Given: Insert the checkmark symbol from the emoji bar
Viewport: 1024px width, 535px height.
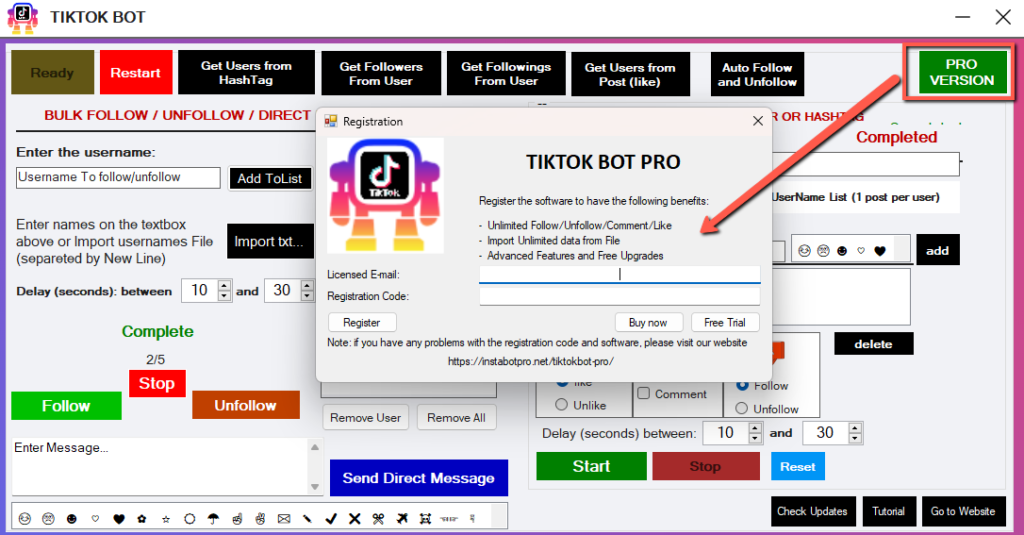Looking at the screenshot, I should [330, 519].
